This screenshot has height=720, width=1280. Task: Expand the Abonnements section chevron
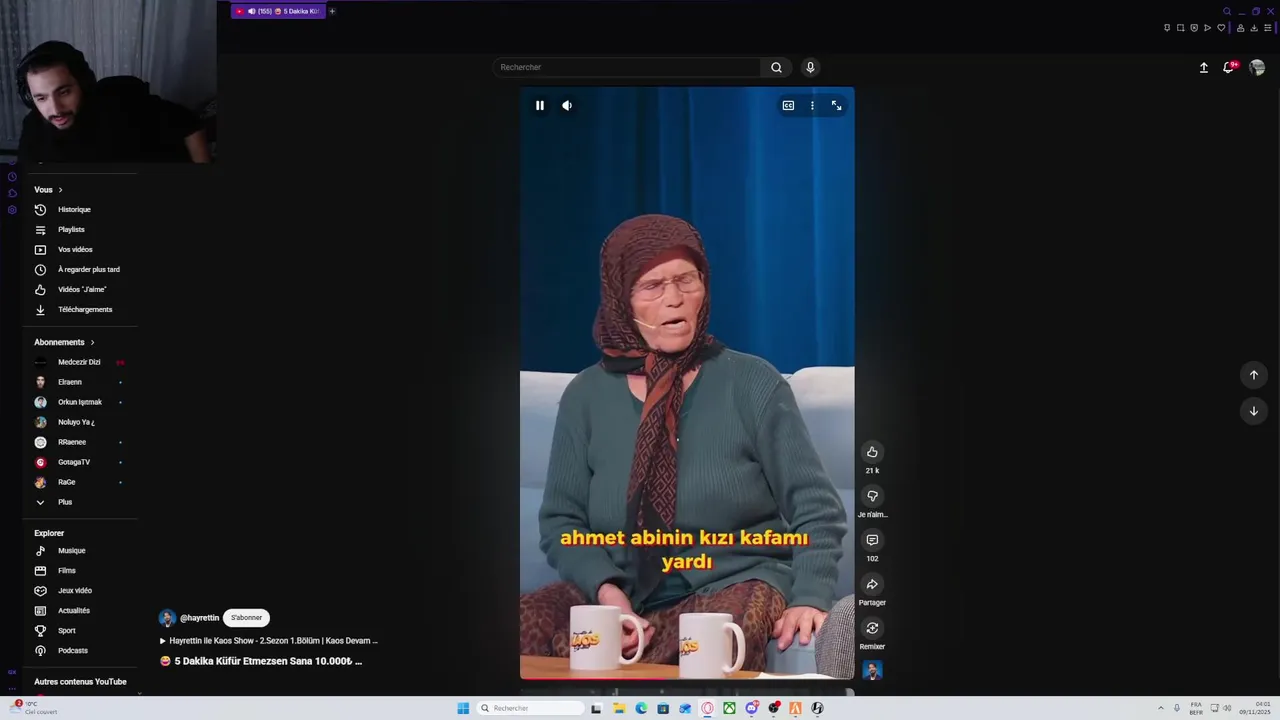[92, 342]
